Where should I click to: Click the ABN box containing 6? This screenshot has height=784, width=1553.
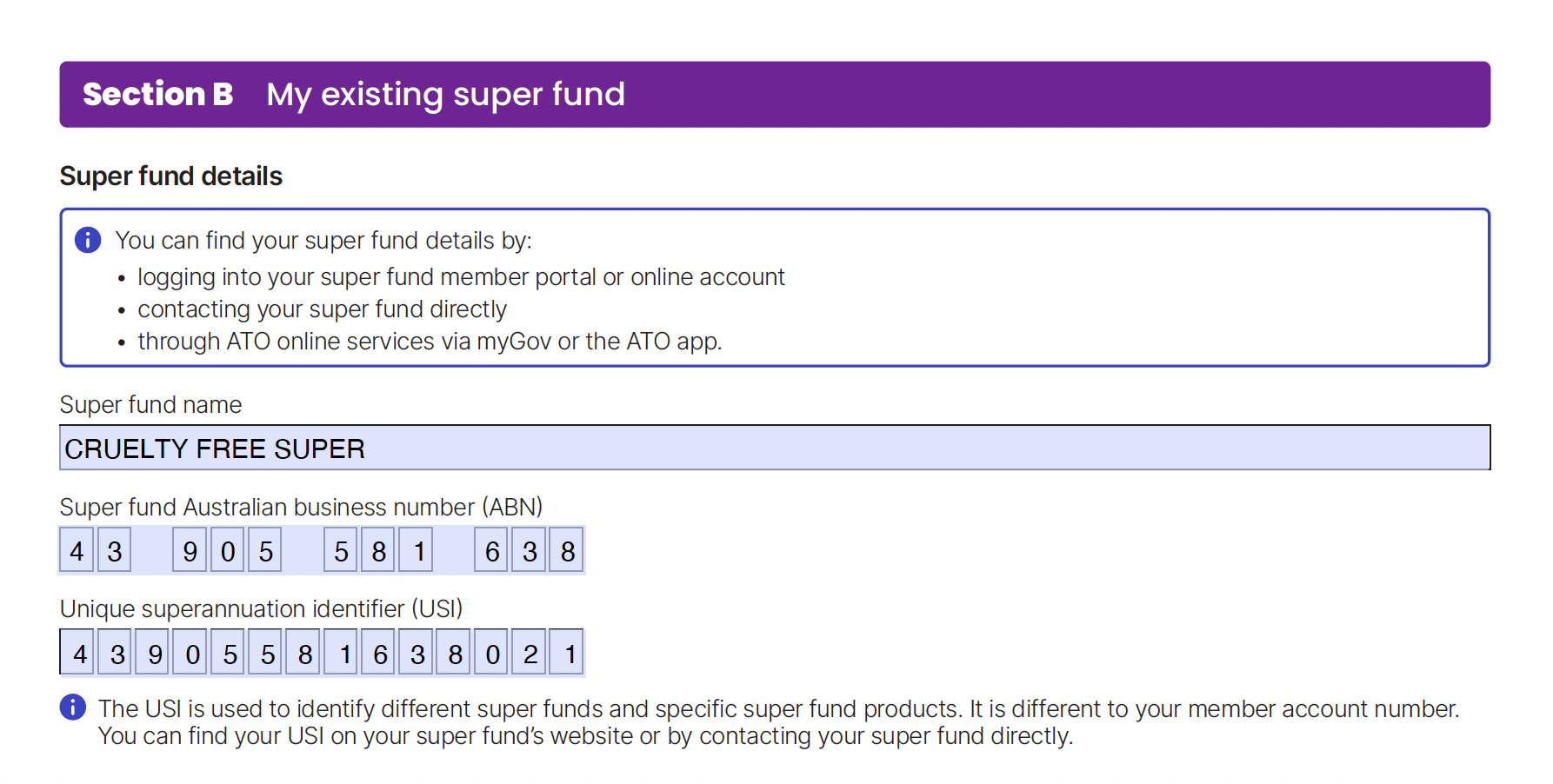492,551
